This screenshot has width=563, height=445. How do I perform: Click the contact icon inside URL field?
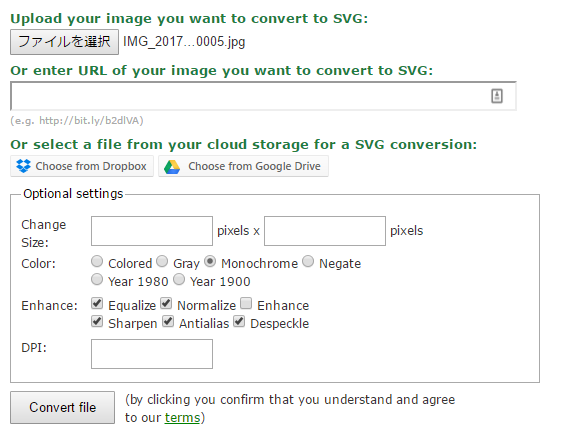tap(497, 96)
